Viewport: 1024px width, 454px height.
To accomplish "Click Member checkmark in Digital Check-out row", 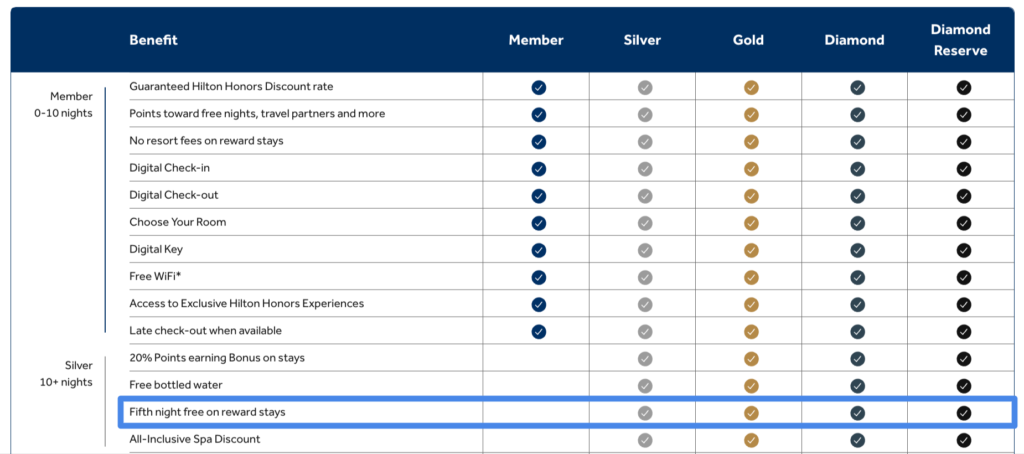I will click(x=539, y=196).
